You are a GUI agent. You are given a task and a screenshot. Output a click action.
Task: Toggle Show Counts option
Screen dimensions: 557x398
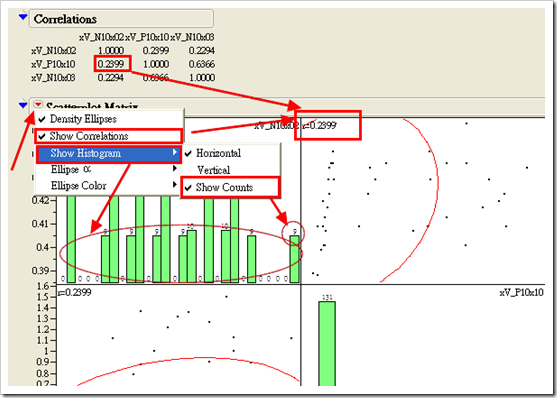point(230,187)
